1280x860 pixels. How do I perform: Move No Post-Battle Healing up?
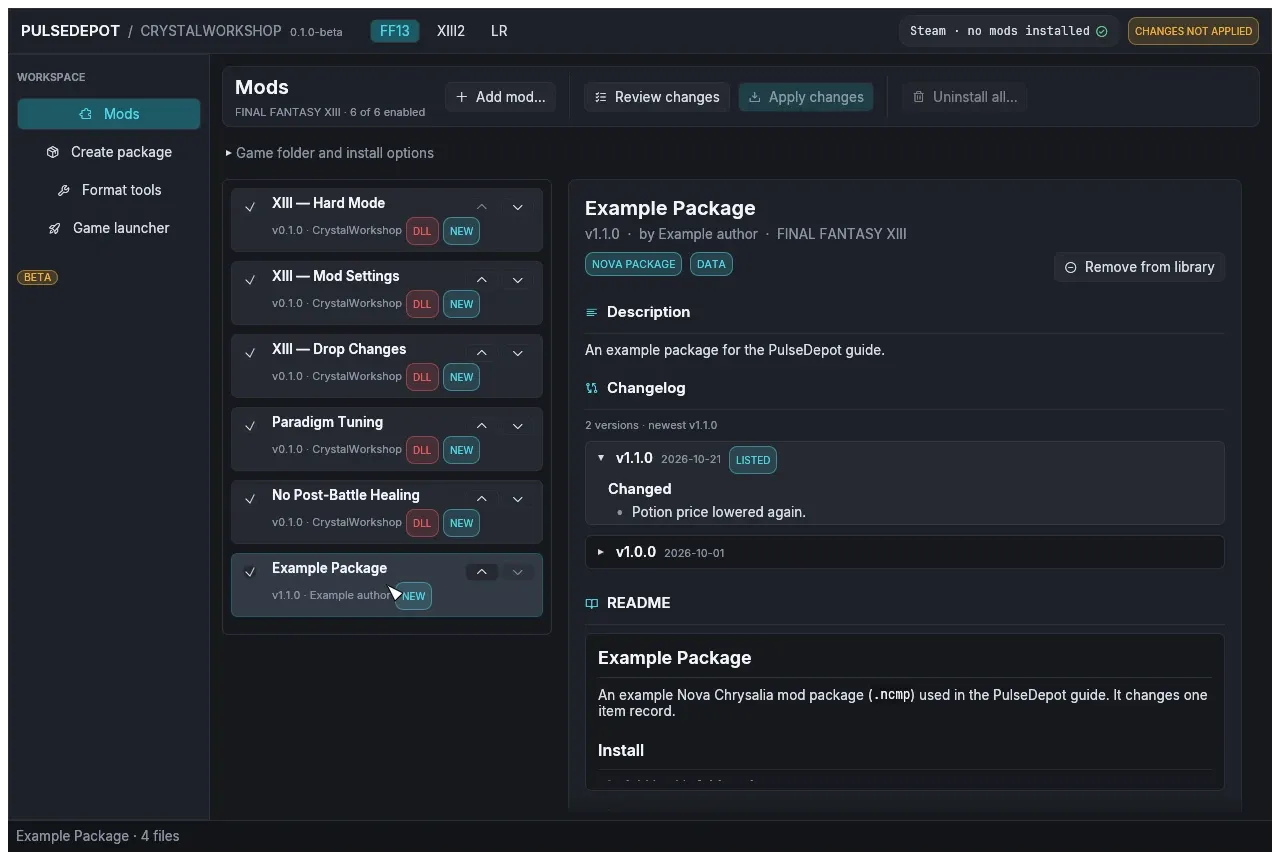pyautogui.click(x=482, y=499)
